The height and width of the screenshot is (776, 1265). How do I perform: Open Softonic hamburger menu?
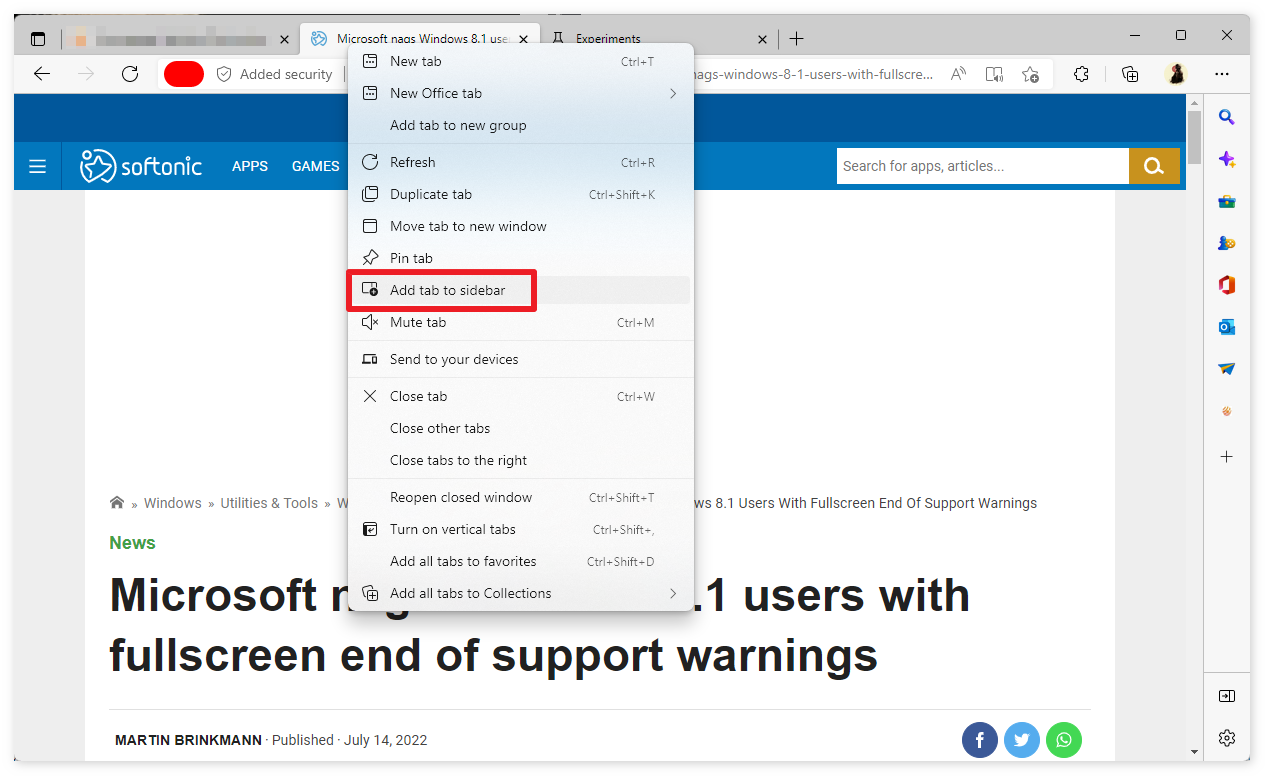[x=37, y=166]
